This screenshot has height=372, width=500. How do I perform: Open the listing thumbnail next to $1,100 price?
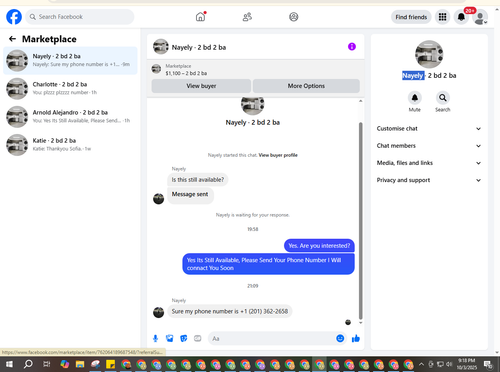[156, 69]
